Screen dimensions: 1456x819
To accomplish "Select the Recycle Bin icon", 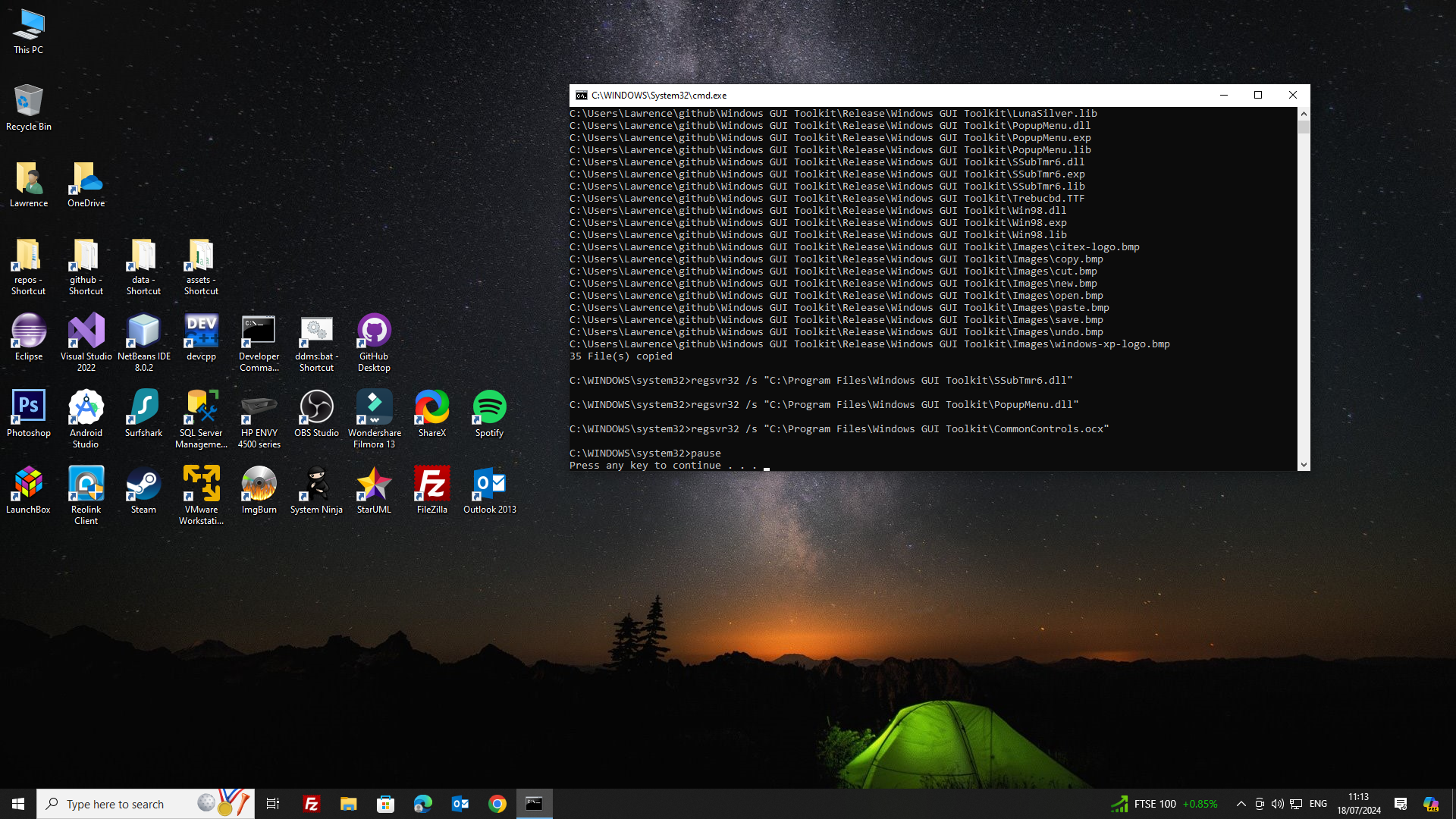I will coord(29,101).
